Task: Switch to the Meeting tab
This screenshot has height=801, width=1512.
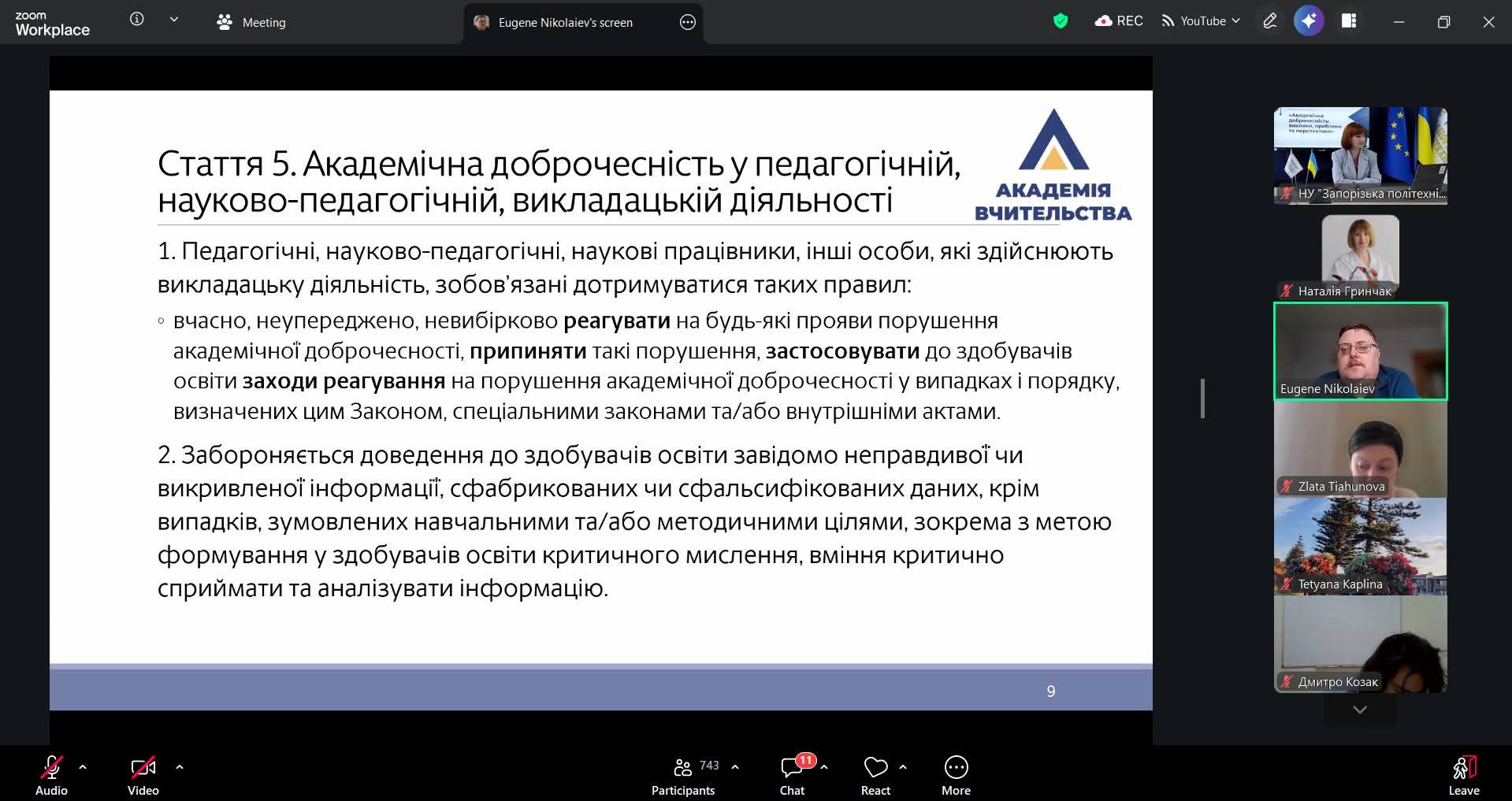Action: point(251,22)
